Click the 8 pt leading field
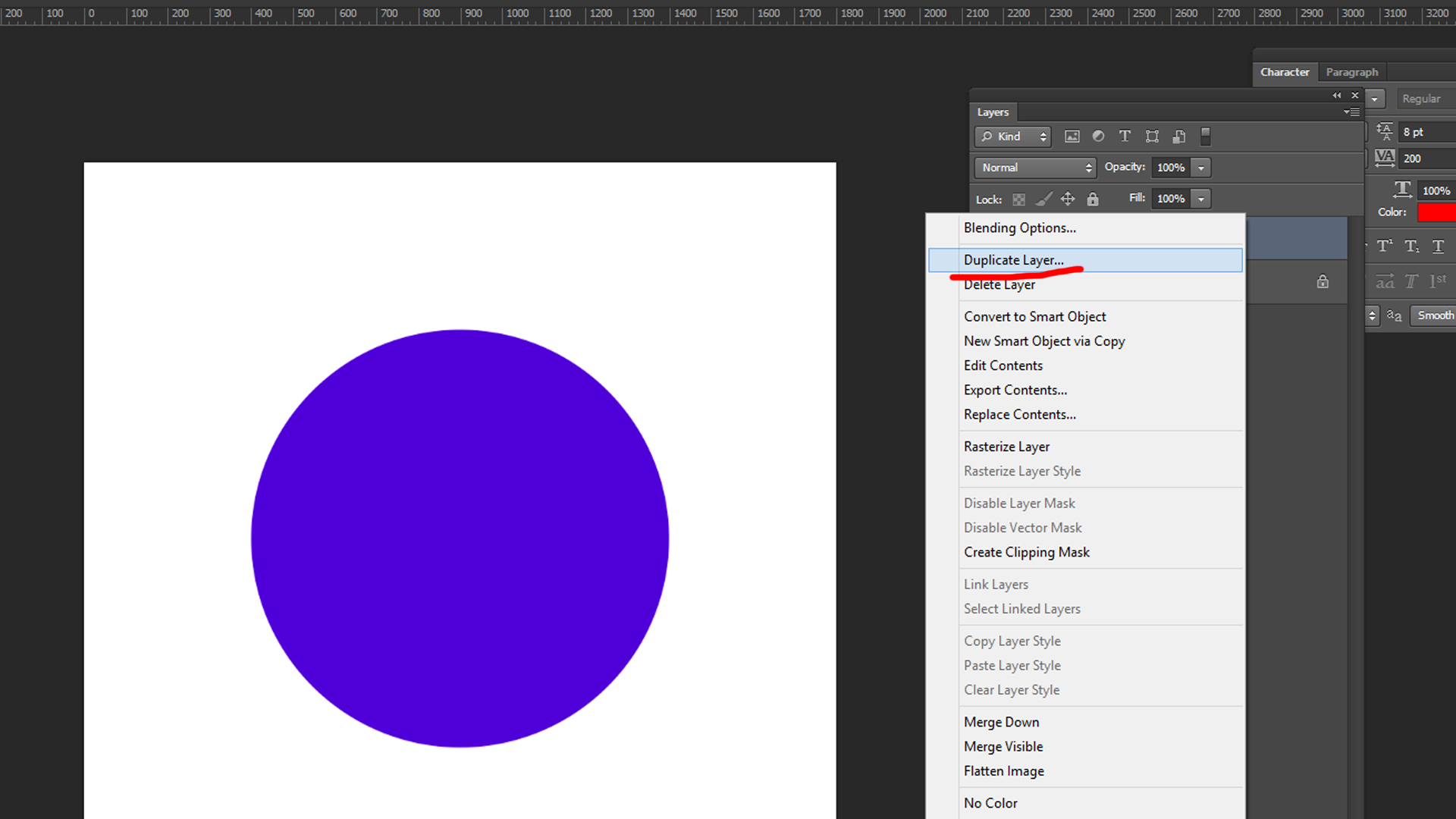The image size is (1456, 819). pyautogui.click(x=1427, y=132)
